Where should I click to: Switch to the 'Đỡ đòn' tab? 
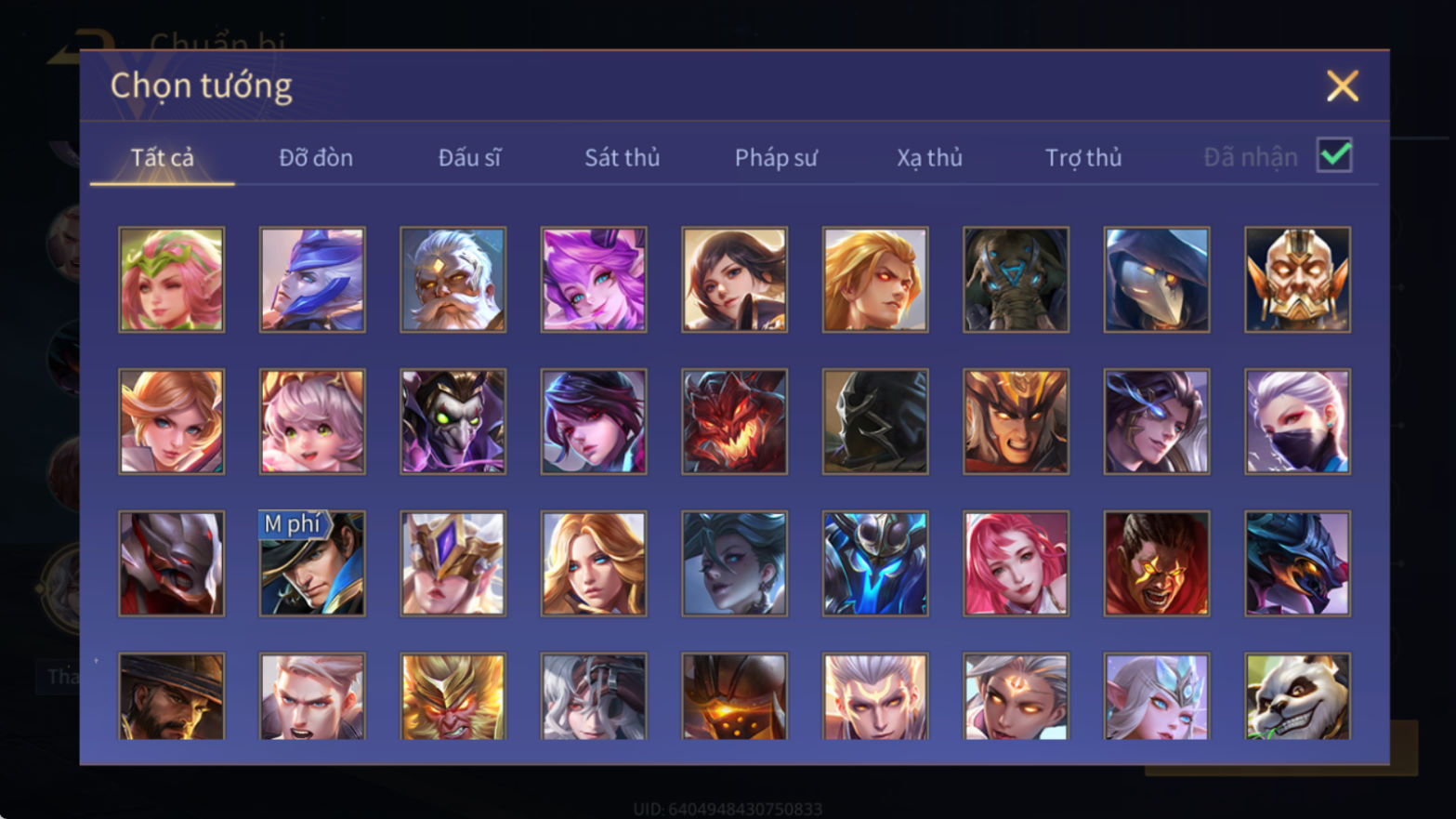coord(316,157)
